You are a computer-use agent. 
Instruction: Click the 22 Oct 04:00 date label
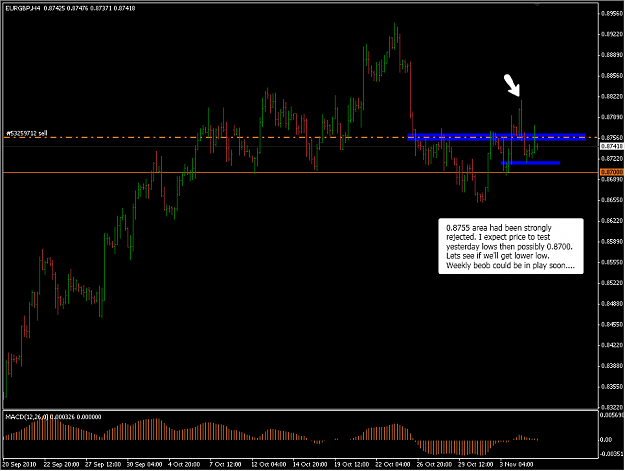tap(393, 465)
